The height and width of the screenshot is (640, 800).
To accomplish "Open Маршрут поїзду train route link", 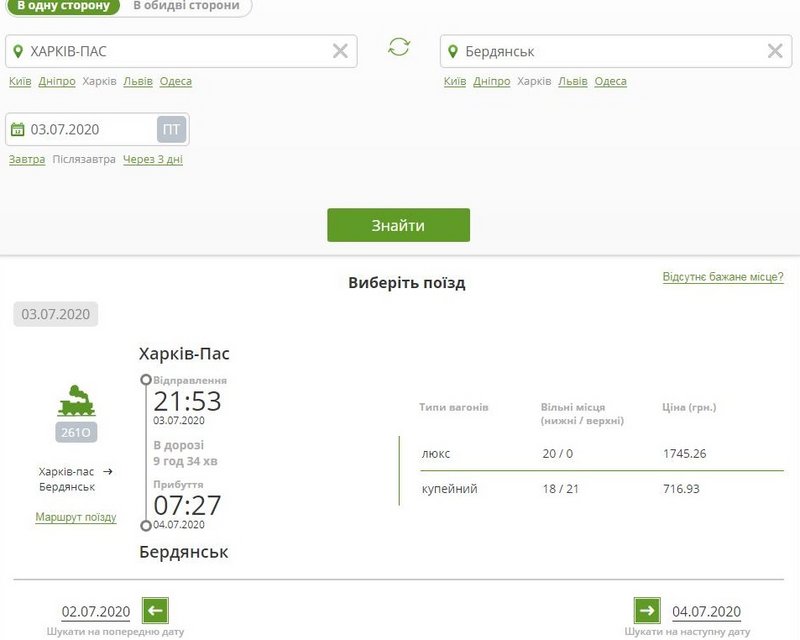I will pyautogui.click(x=76, y=517).
